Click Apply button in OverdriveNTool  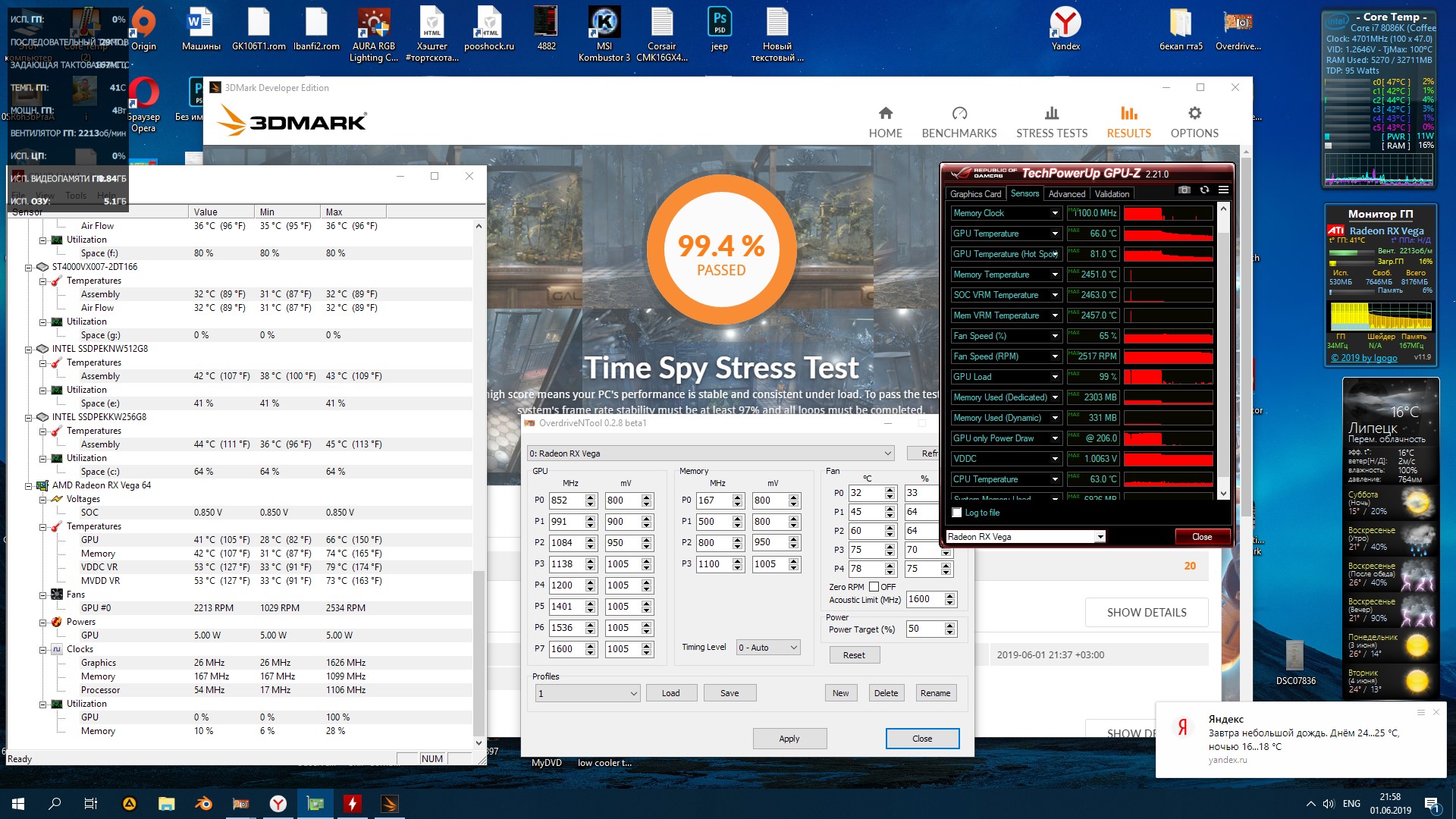789,739
